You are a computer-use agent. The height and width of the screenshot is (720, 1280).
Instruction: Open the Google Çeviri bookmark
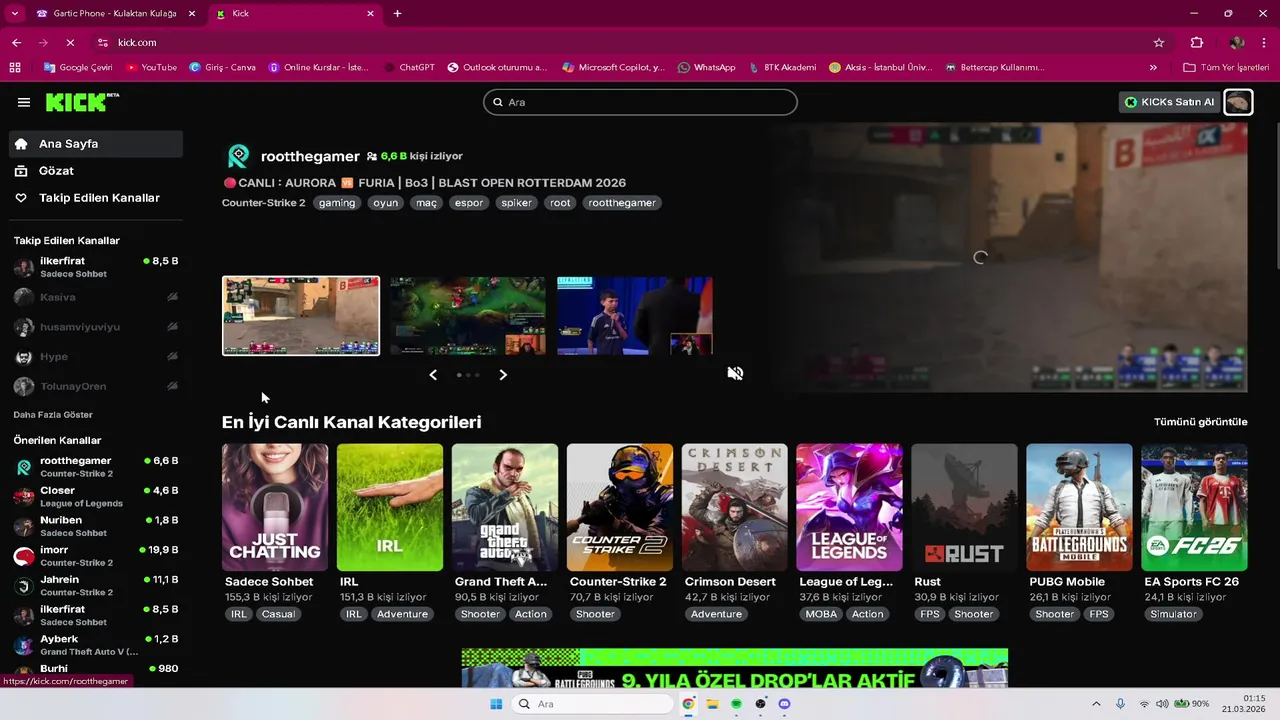[x=78, y=67]
